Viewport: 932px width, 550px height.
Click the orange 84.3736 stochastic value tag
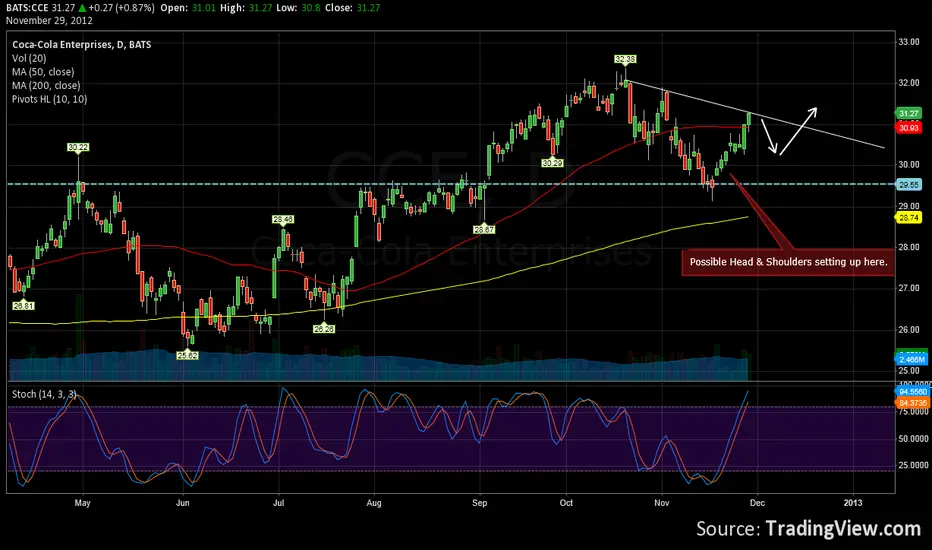click(912, 403)
